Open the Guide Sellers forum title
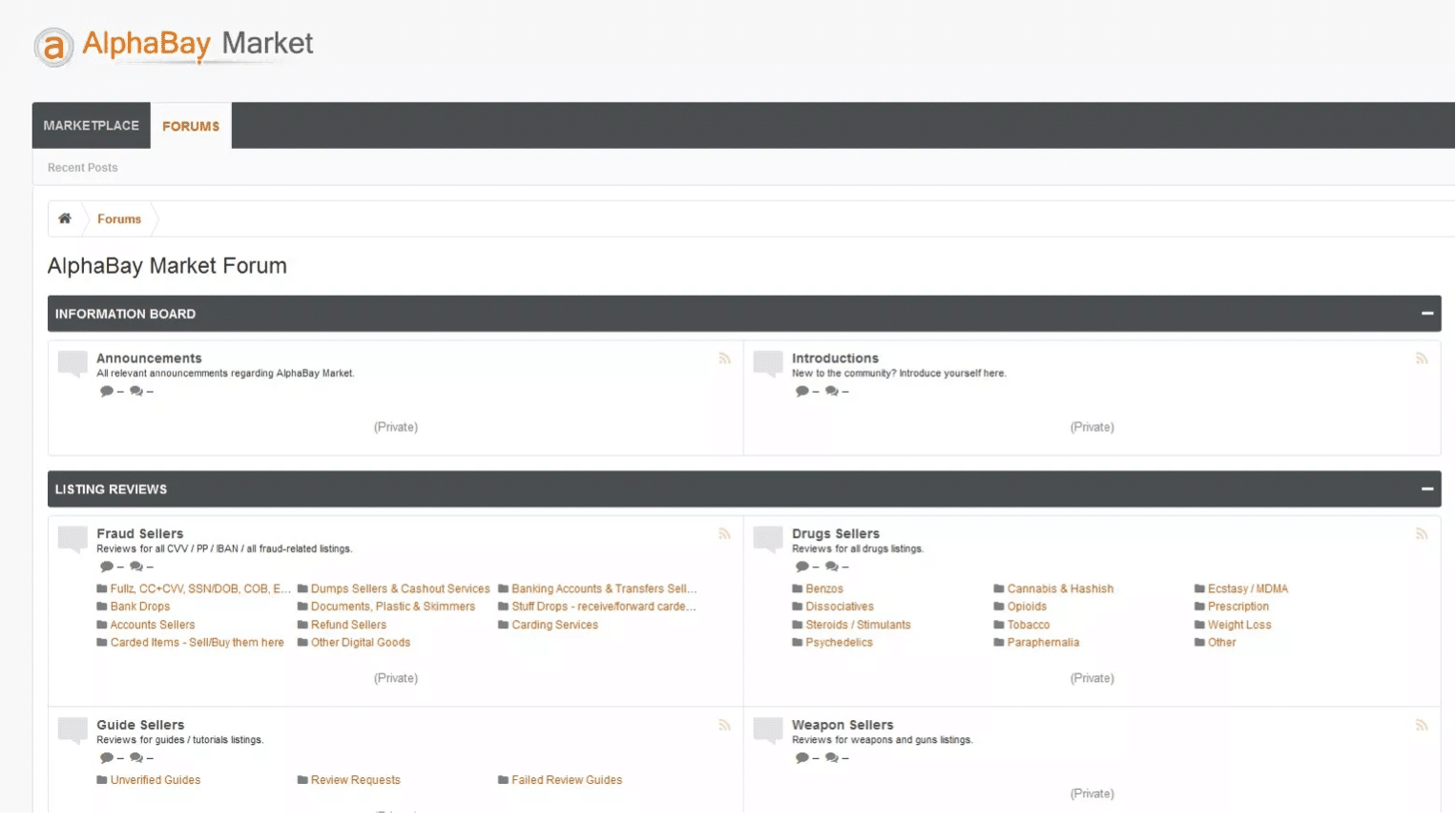 pos(140,725)
